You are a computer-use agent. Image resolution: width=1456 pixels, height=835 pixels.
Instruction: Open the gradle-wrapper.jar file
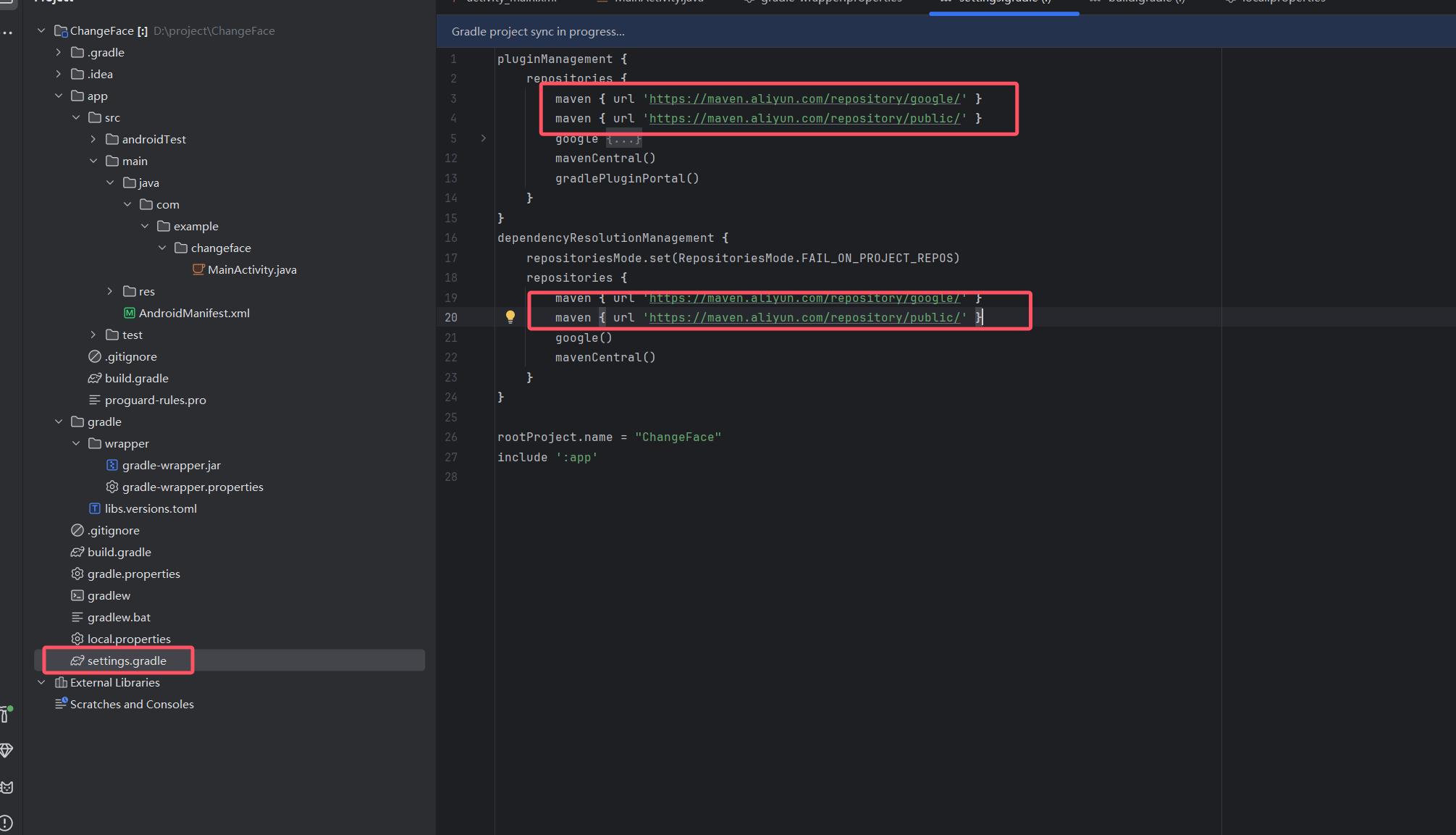tap(171, 465)
